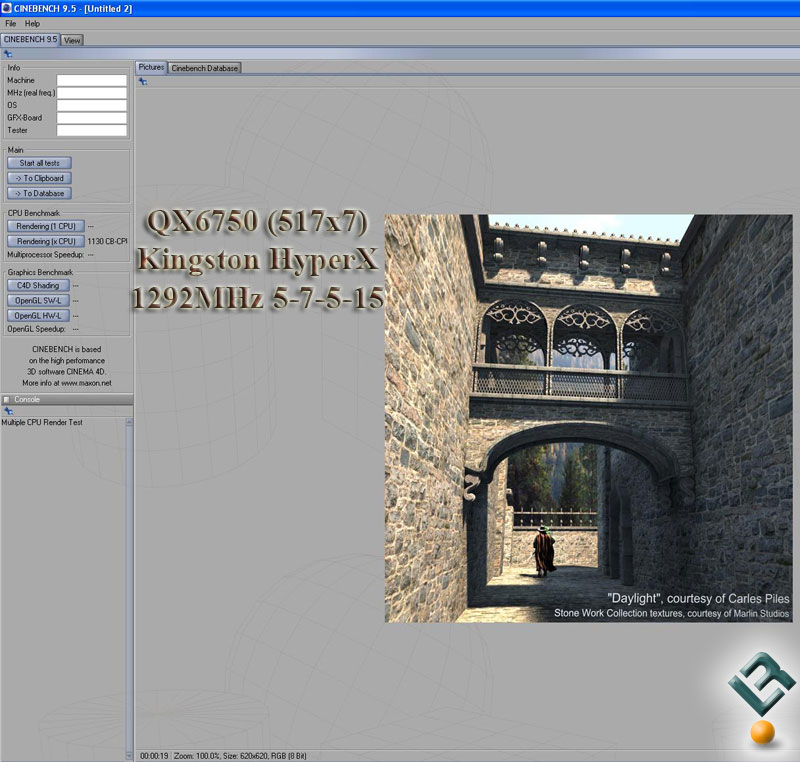Viewport: 800px width, 762px height.
Task: Click the 'More info at www.maxon.net' text
Action: point(67,383)
